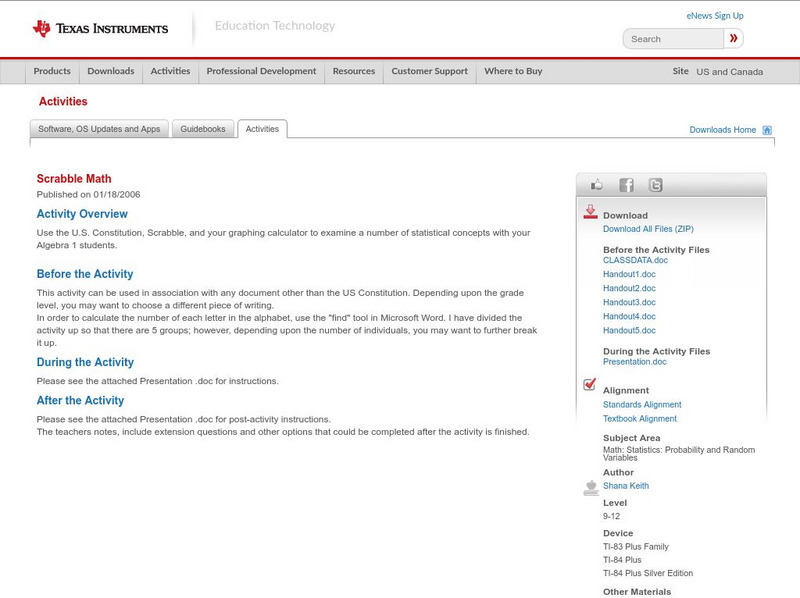Click the author icon beside Shana Keith
Image resolution: width=800 pixels, height=598 pixels.
[x=590, y=487]
